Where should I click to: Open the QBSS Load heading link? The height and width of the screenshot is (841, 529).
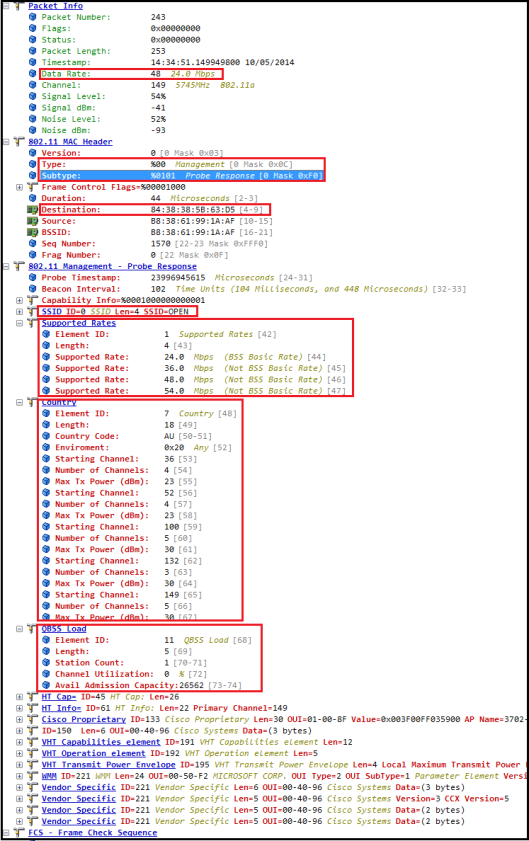coord(64,629)
